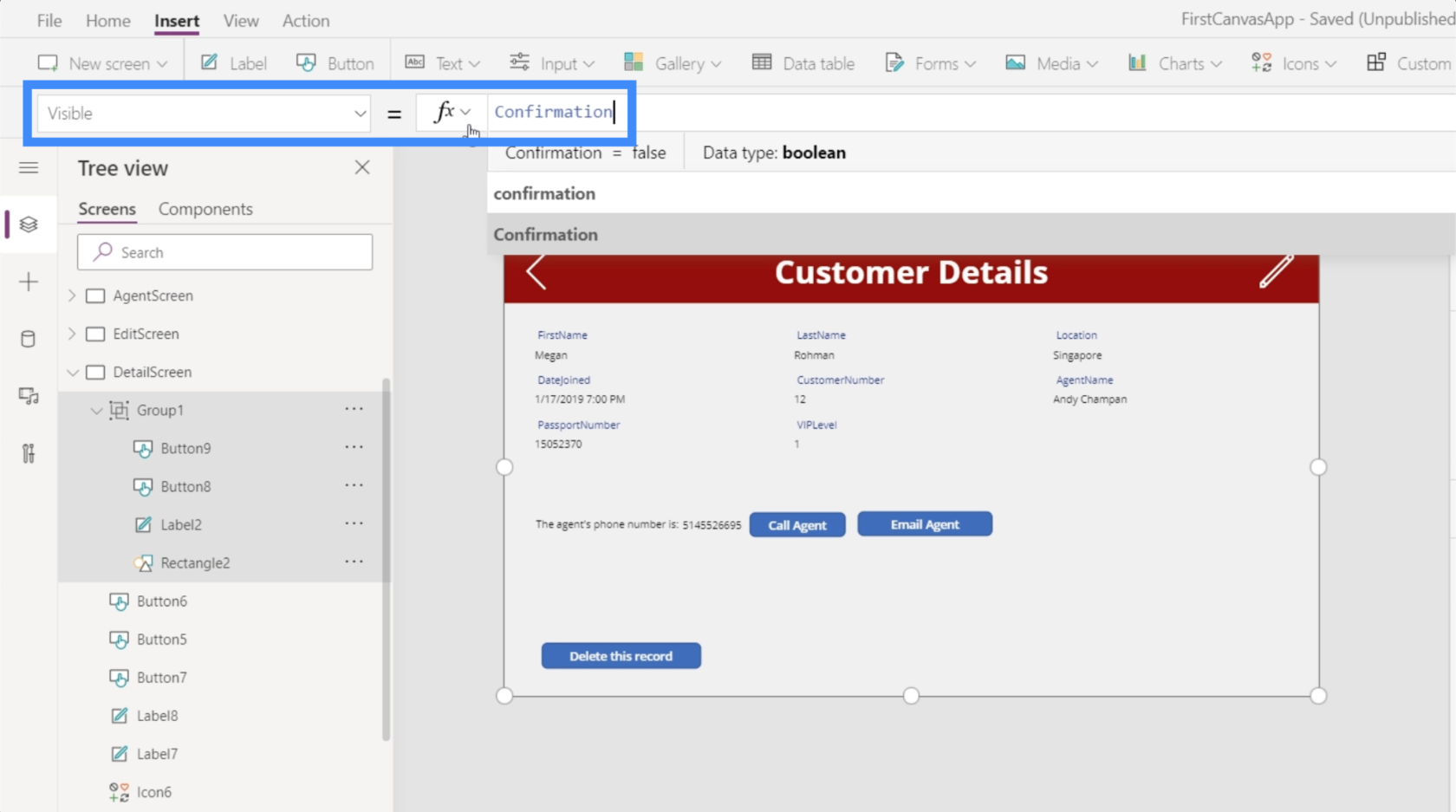Click the edit pencil icon in header
Screen dimensions: 1456x812
(1276, 271)
